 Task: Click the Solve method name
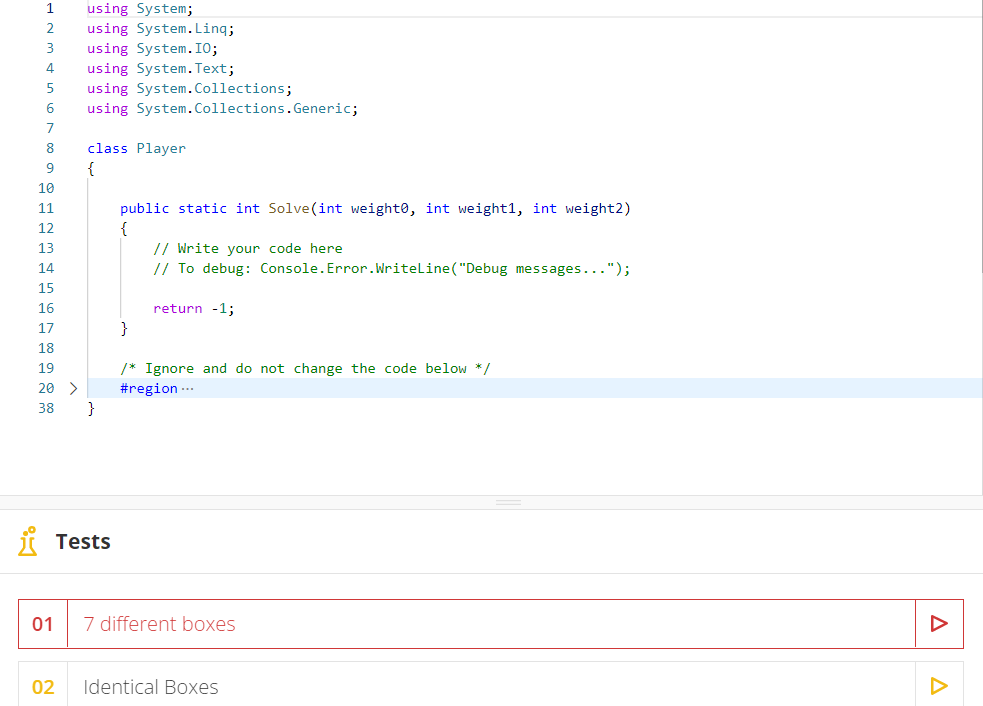click(x=289, y=208)
